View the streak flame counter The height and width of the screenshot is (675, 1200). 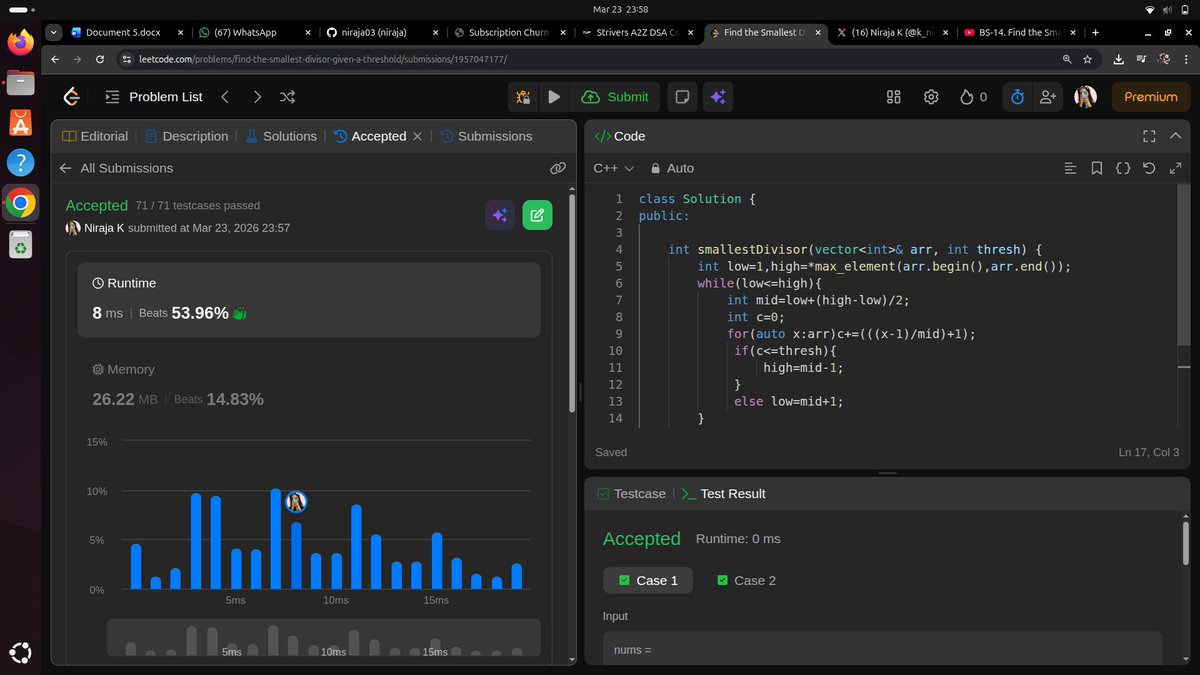click(x=973, y=97)
